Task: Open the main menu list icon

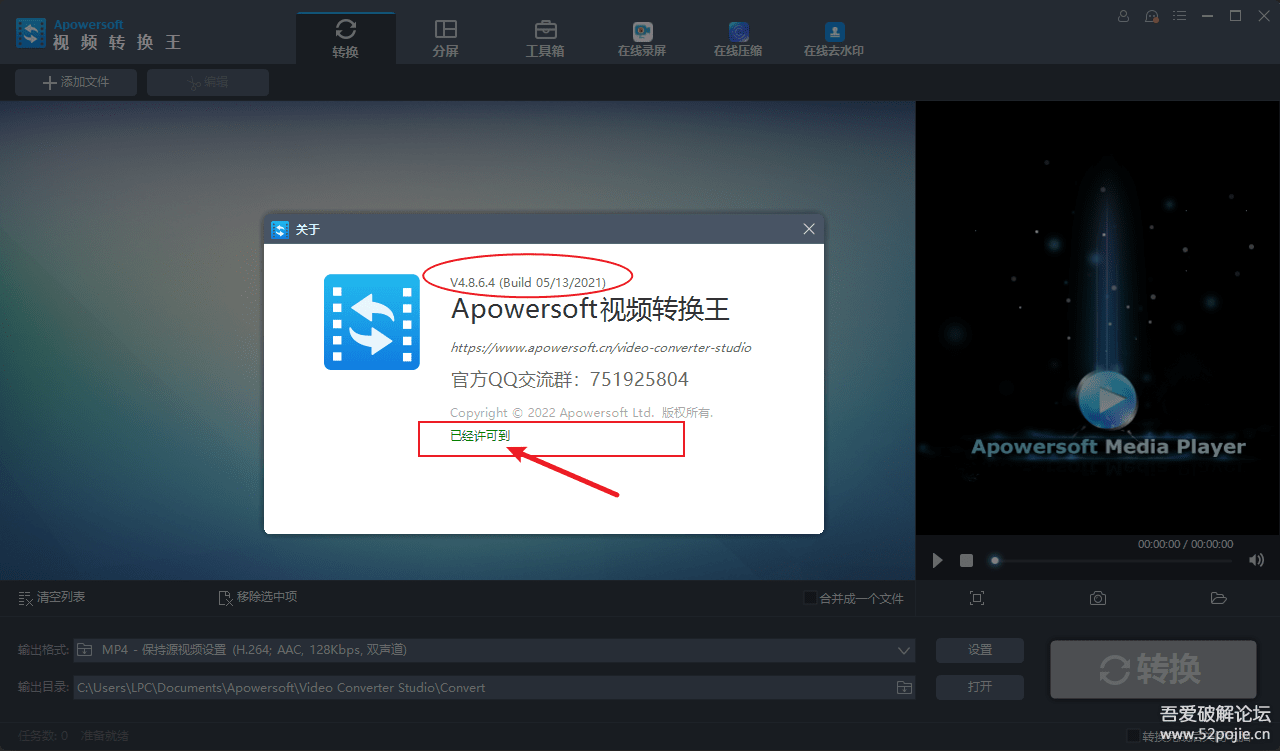Action: [x=1181, y=16]
